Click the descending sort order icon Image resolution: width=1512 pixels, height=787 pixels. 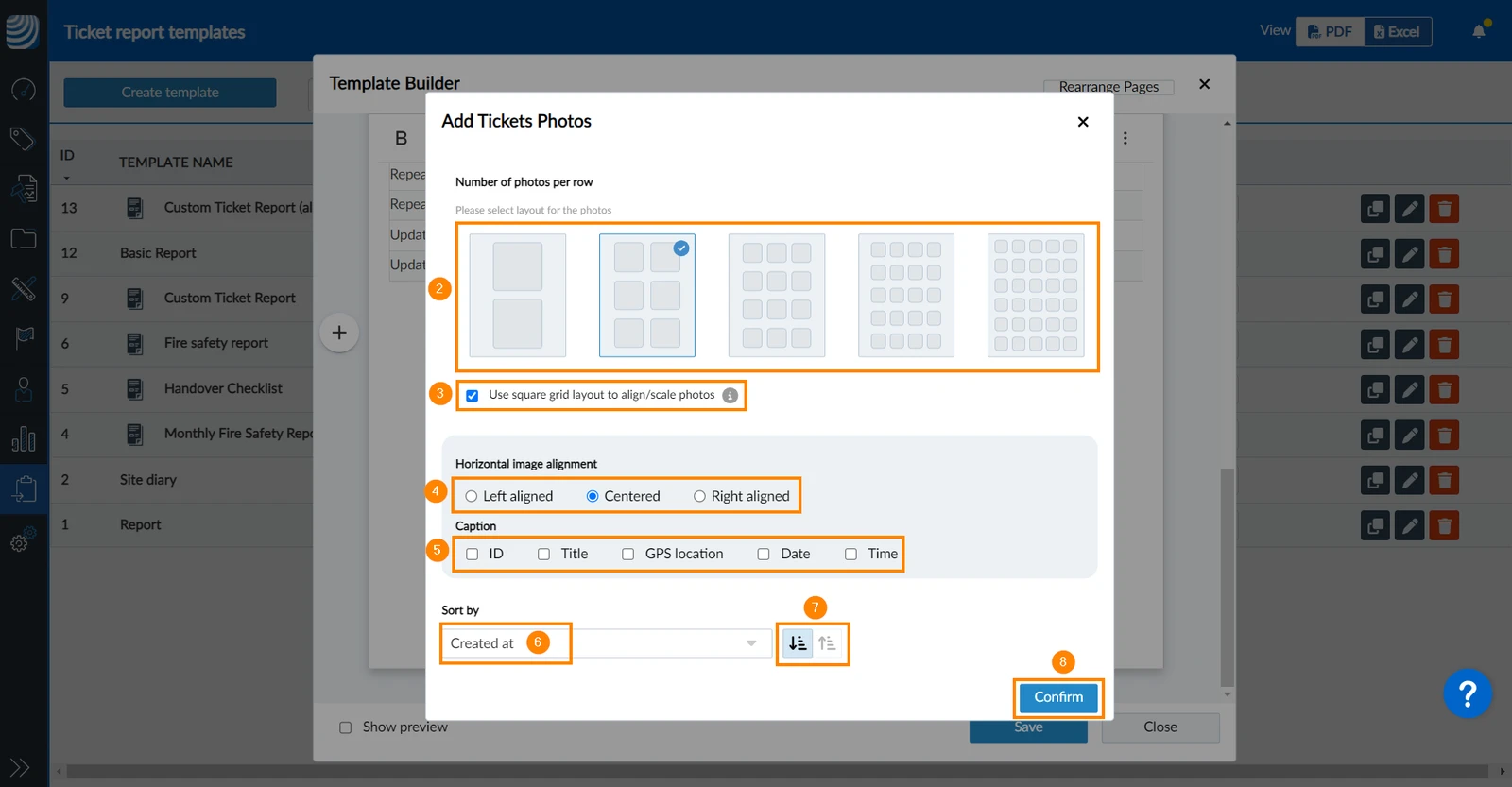(798, 643)
